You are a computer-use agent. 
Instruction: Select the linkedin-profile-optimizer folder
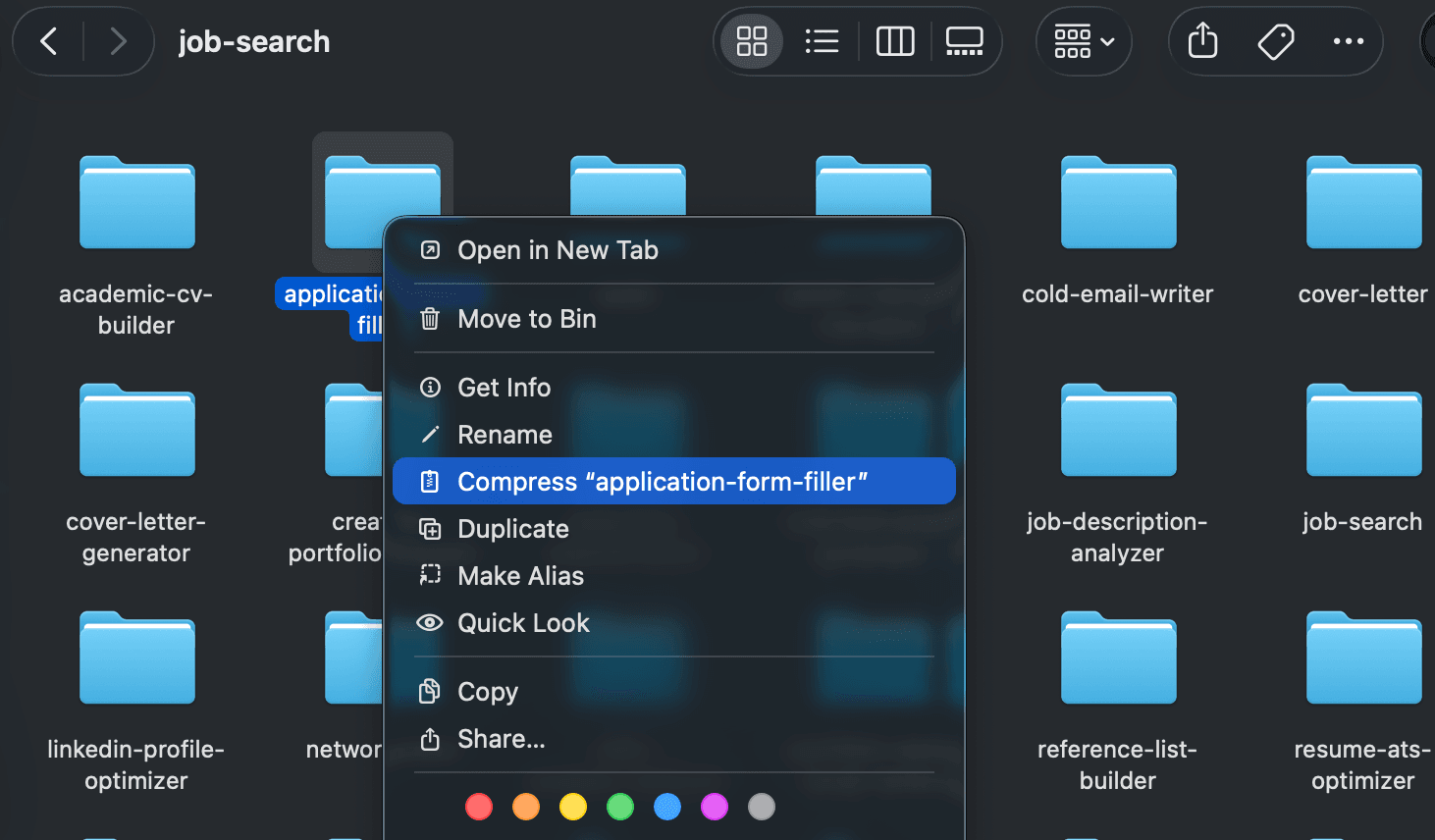[x=137, y=658]
